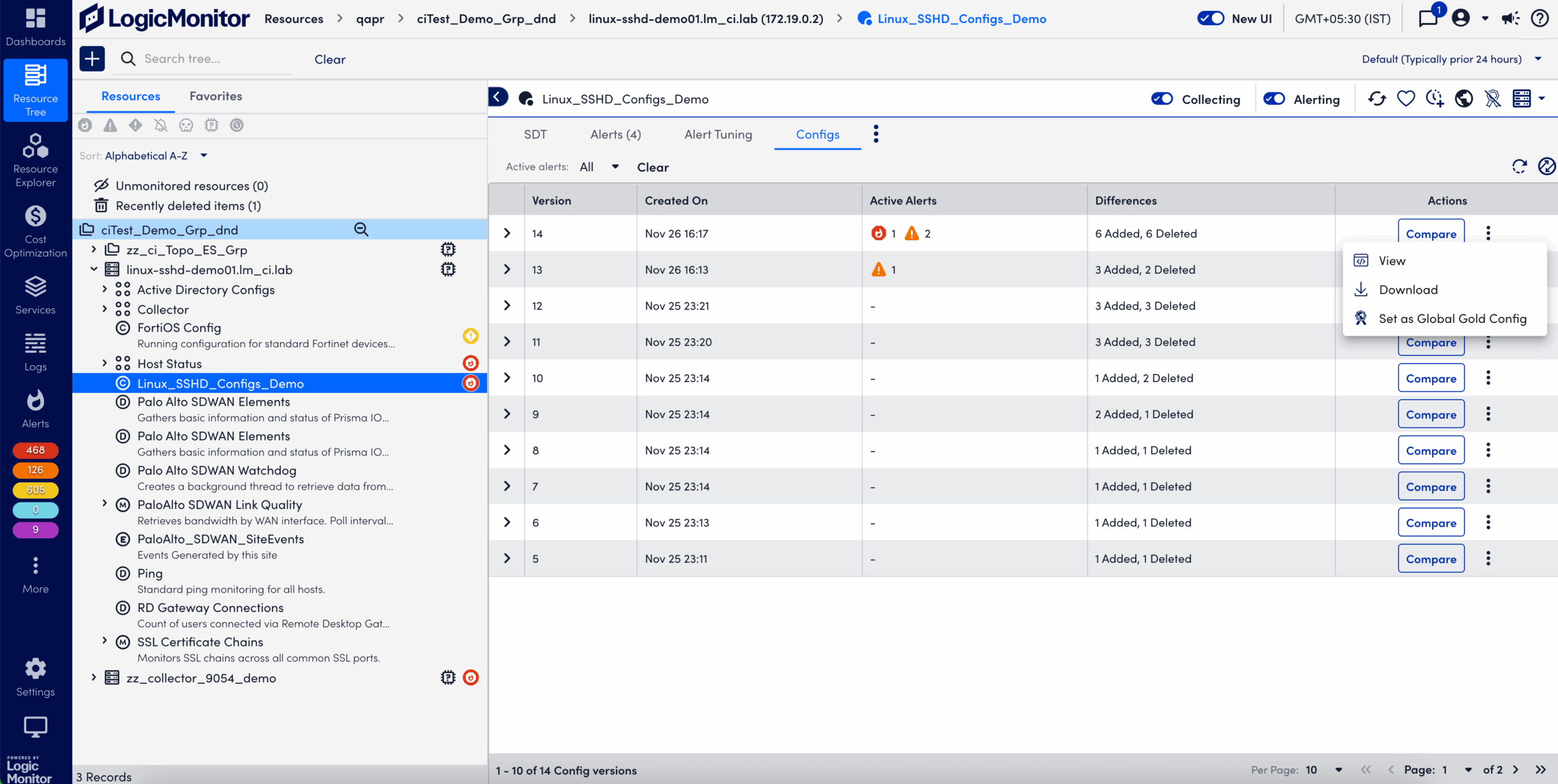Image resolution: width=1558 pixels, height=784 pixels.
Task: Filter tree by dead resources skull icon
Action: coord(186,125)
